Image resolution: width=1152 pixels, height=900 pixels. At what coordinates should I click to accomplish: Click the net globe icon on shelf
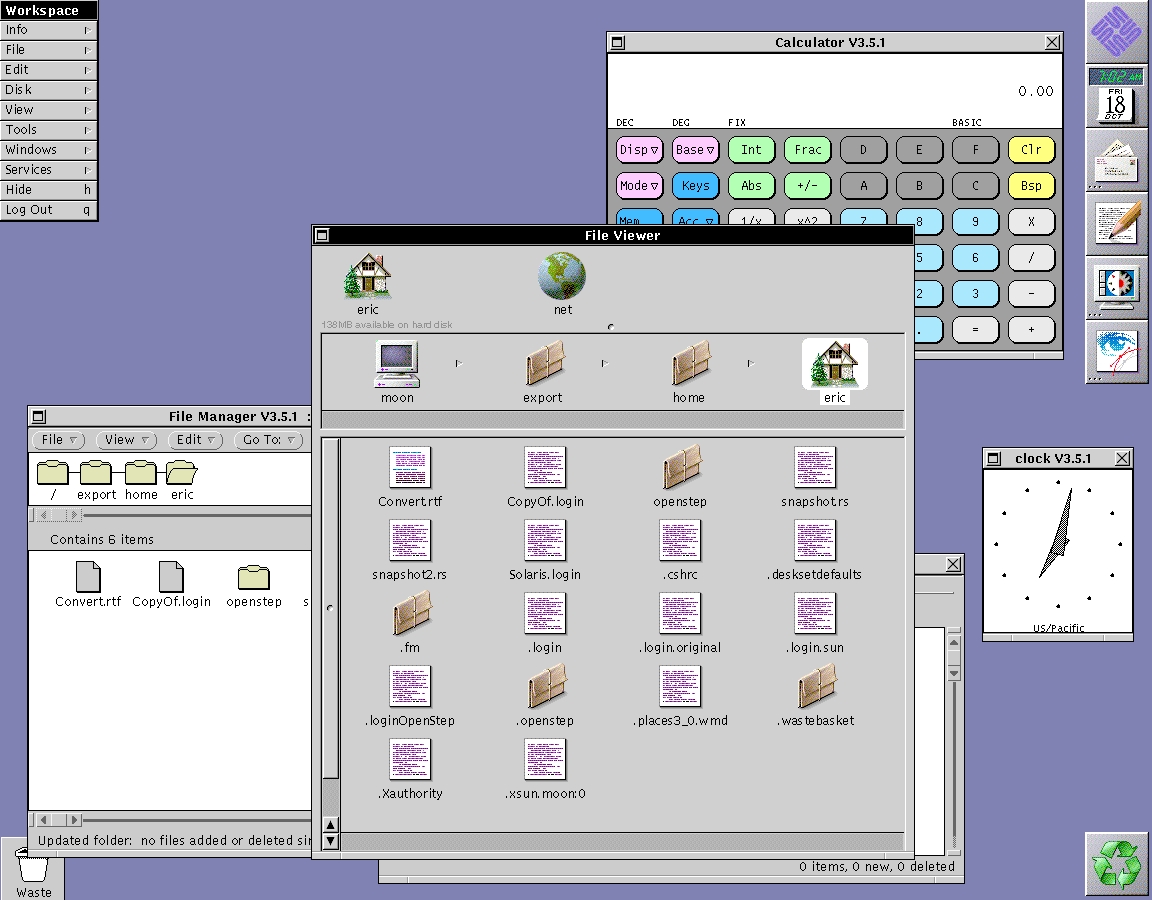click(x=562, y=276)
